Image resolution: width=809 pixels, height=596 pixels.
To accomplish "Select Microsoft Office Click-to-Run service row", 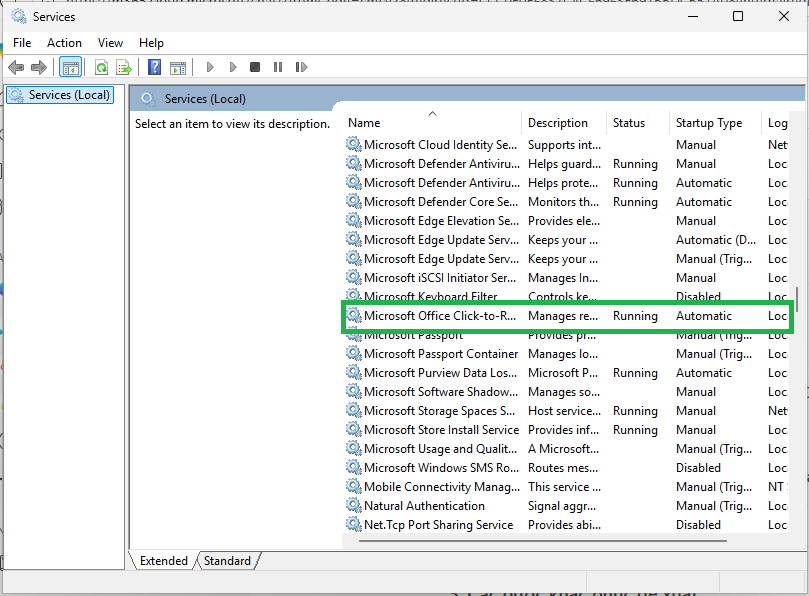I will [567, 316].
